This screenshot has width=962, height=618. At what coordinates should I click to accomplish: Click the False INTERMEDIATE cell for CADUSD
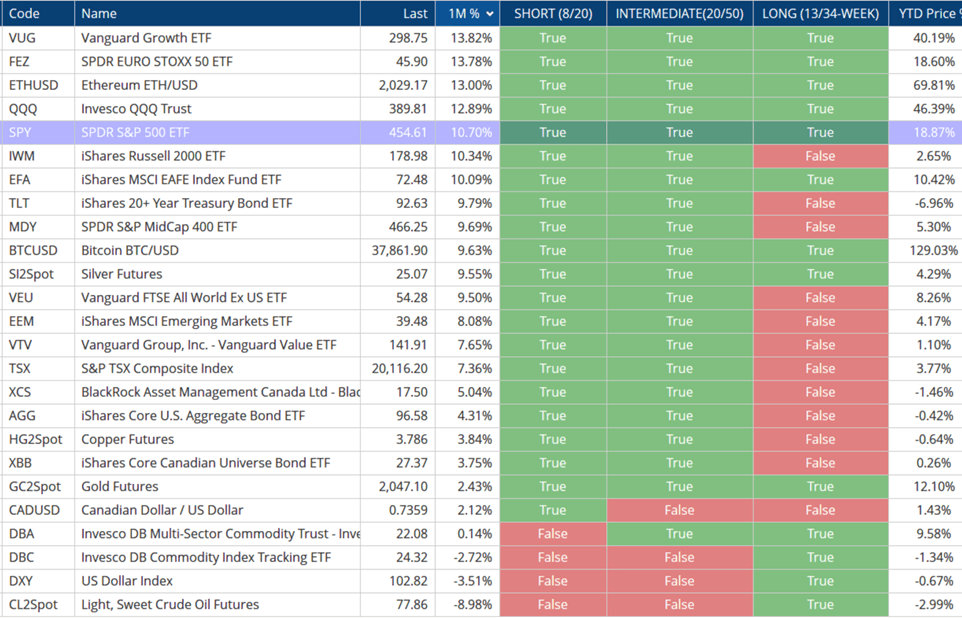coord(679,510)
